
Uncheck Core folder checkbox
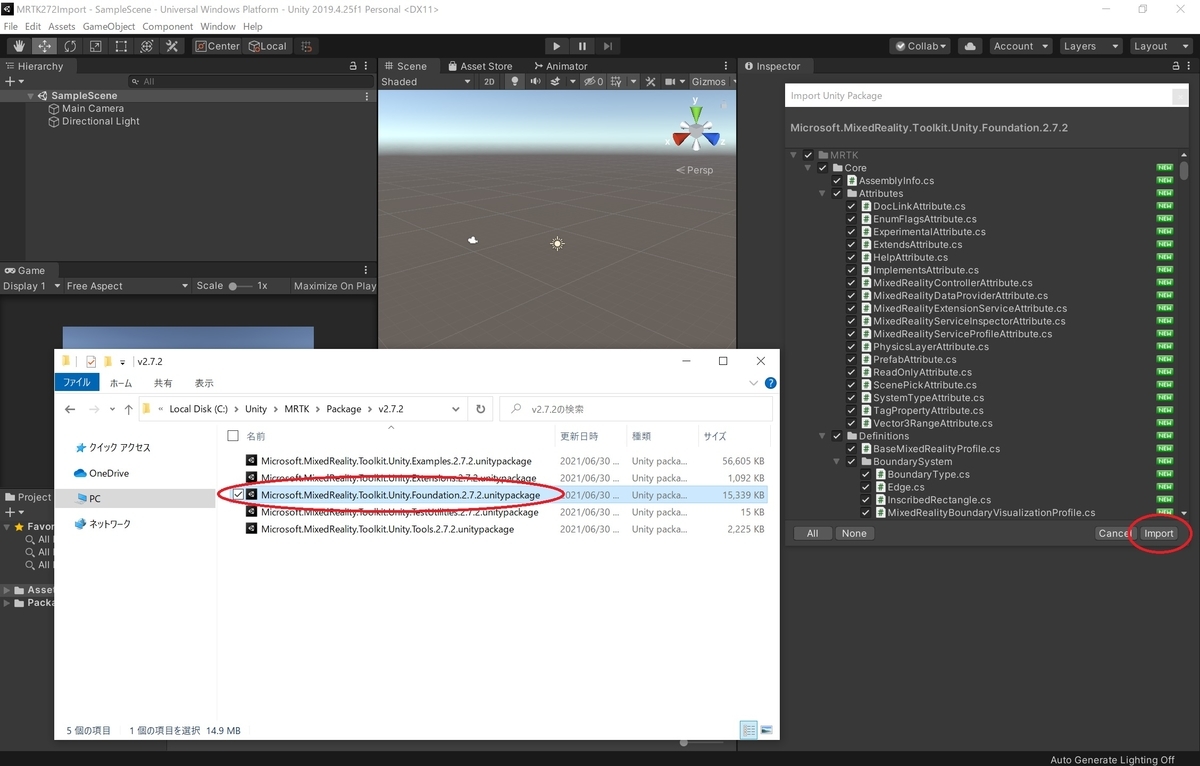click(823, 168)
